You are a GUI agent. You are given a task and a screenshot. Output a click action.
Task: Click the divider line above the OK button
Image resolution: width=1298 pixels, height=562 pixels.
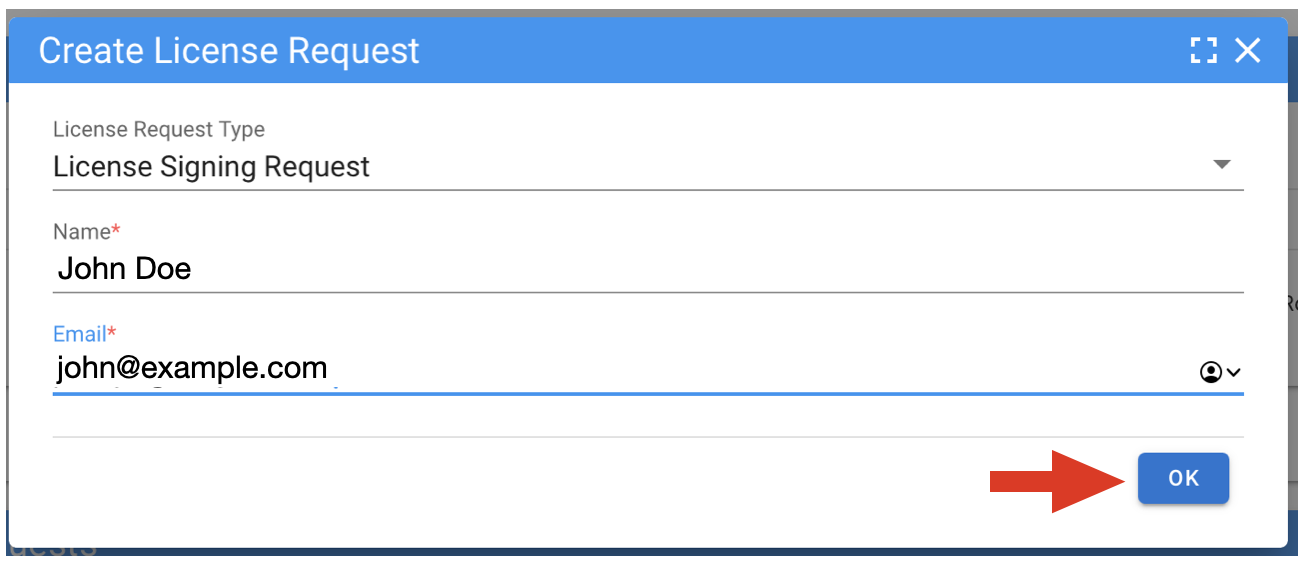(648, 437)
